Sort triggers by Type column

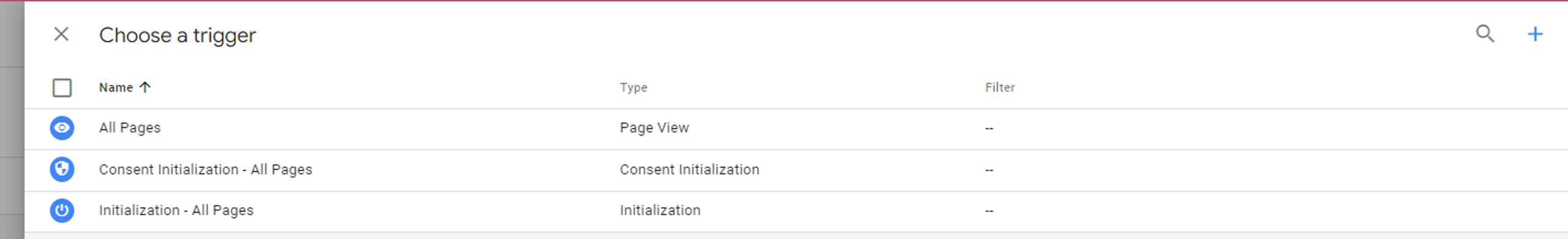tap(633, 87)
